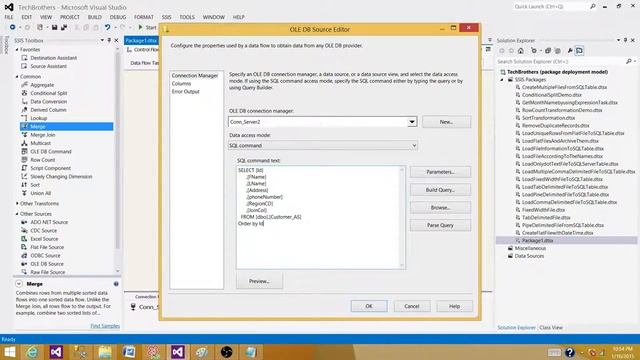Click the Save icon in toolbar
640x360 pixels.
coord(54,27)
